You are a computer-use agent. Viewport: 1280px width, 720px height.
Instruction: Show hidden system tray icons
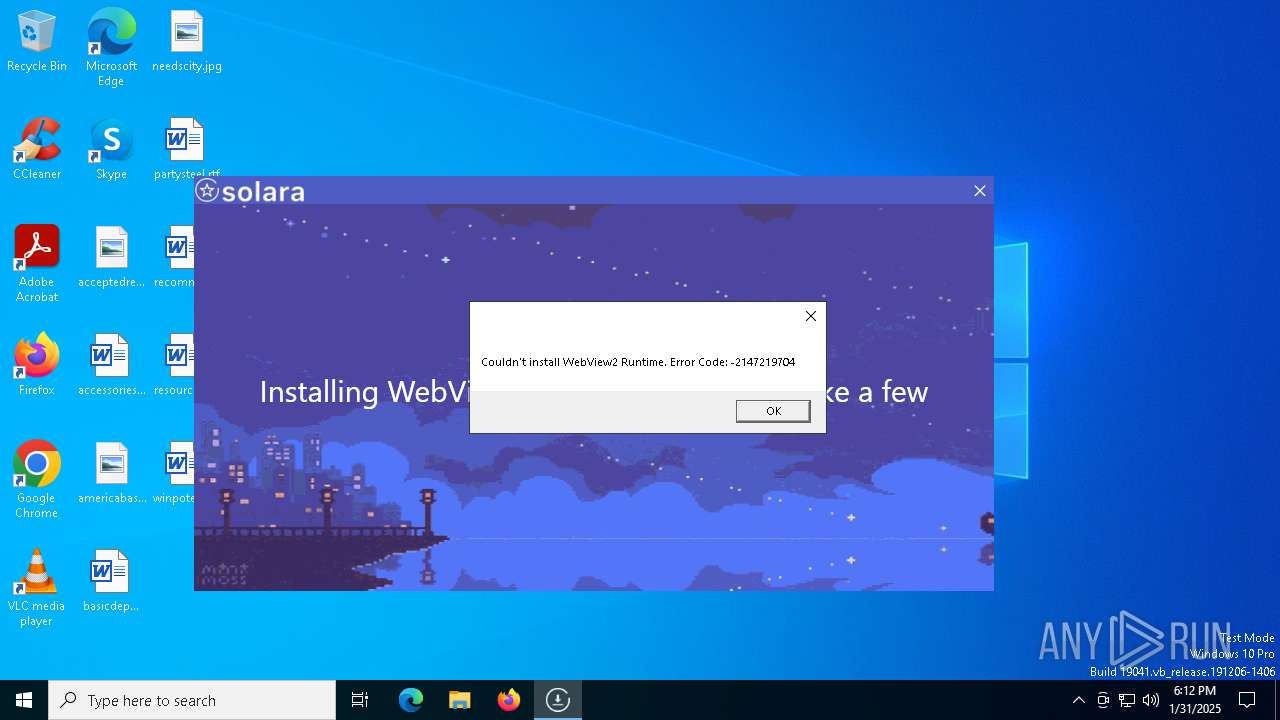[x=1078, y=700]
